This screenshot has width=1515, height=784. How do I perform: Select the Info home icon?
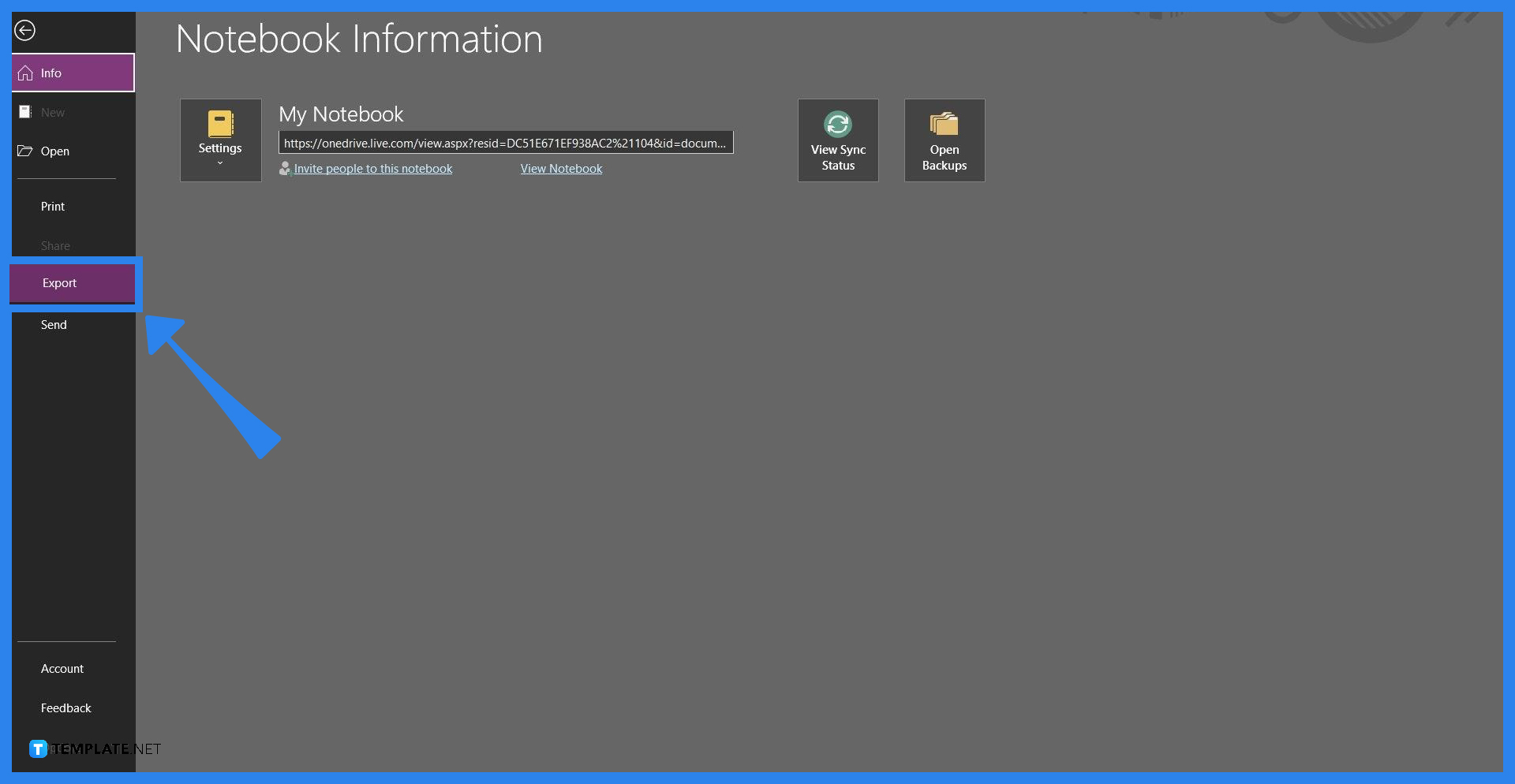(x=25, y=73)
